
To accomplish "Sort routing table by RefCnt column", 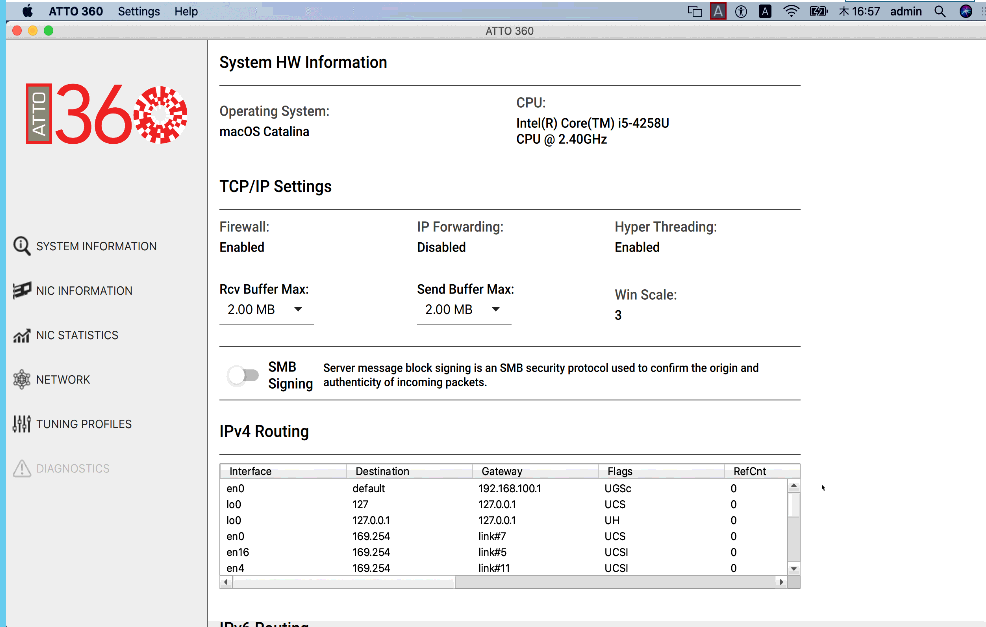I will [762, 471].
